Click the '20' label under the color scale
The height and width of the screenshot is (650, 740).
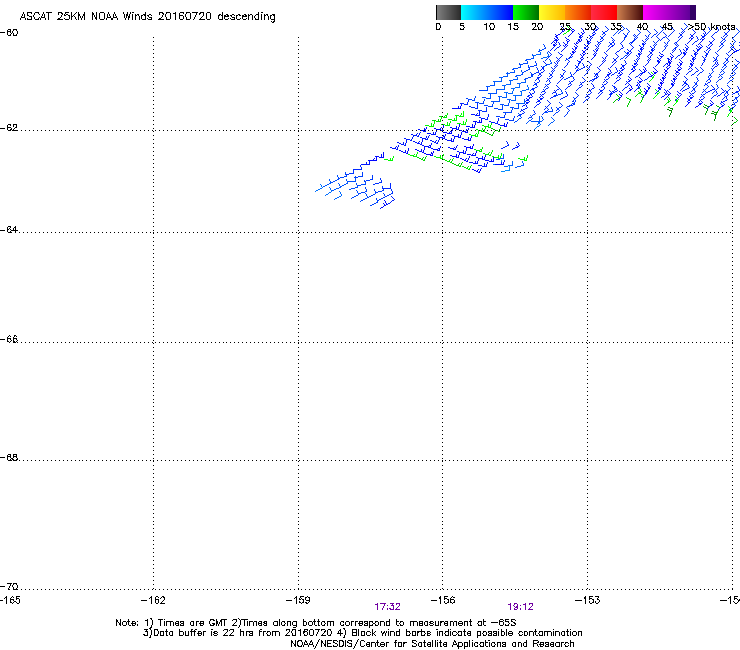537,27
